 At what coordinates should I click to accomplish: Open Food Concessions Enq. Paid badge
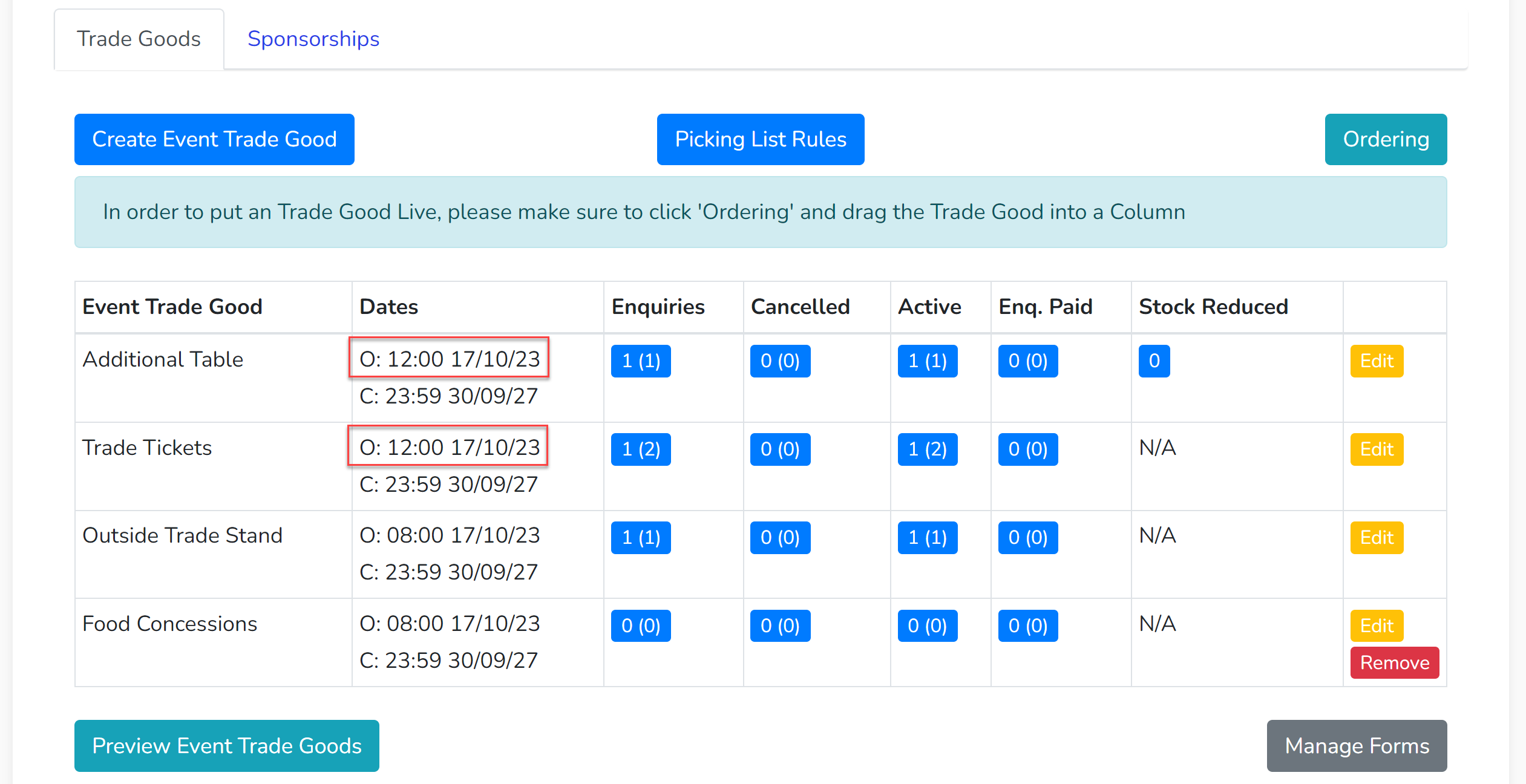[1028, 626]
